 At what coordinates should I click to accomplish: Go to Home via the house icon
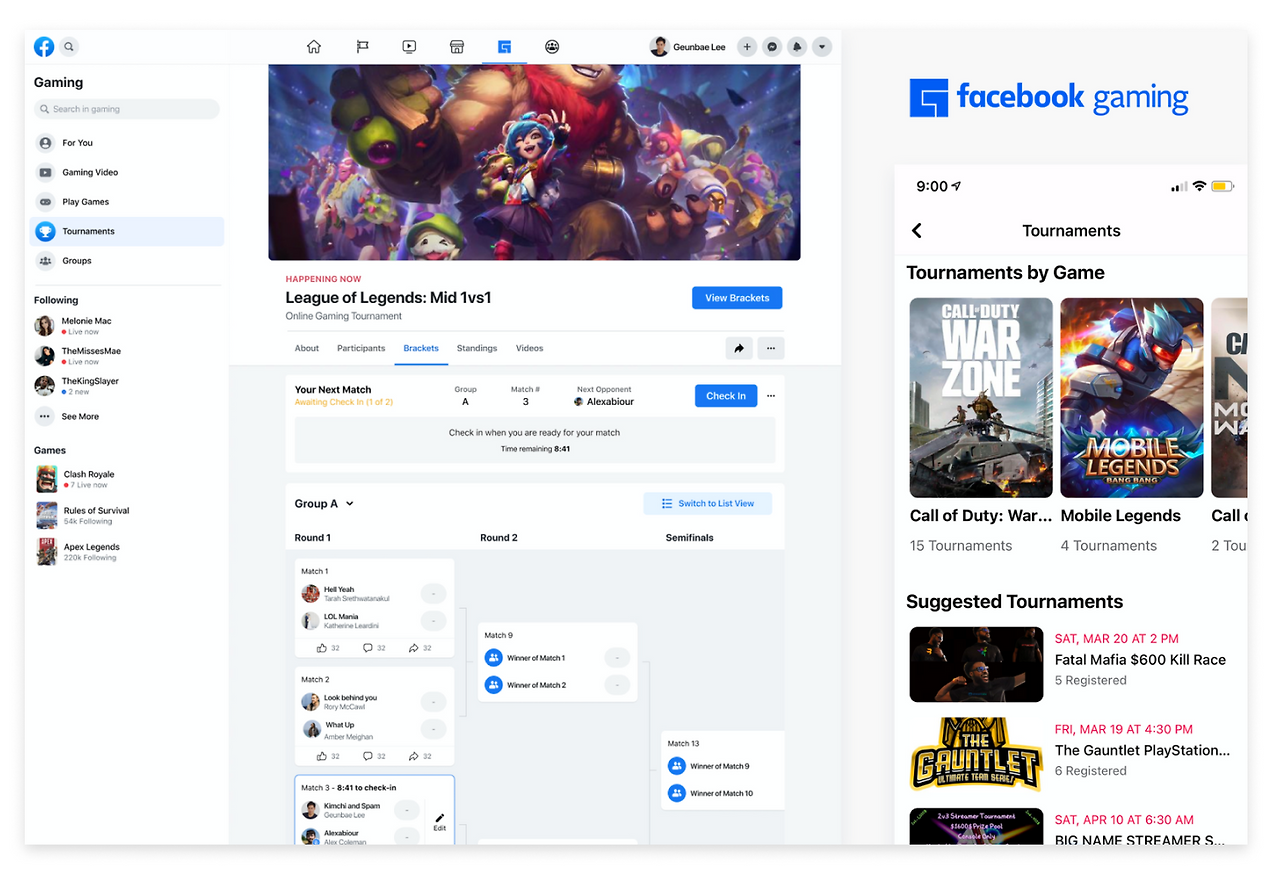pos(314,47)
